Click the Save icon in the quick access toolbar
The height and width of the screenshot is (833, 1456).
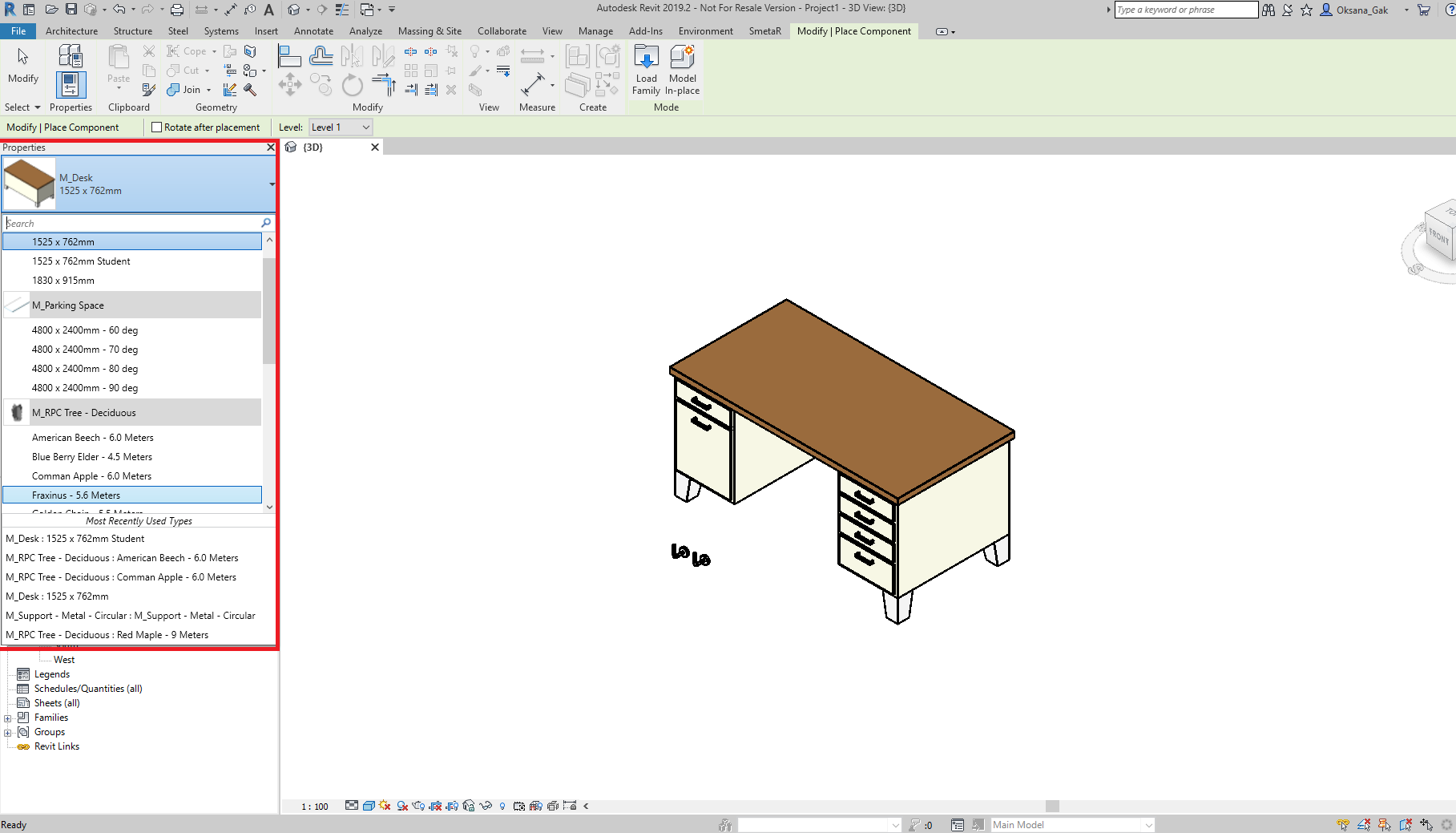click(71, 10)
